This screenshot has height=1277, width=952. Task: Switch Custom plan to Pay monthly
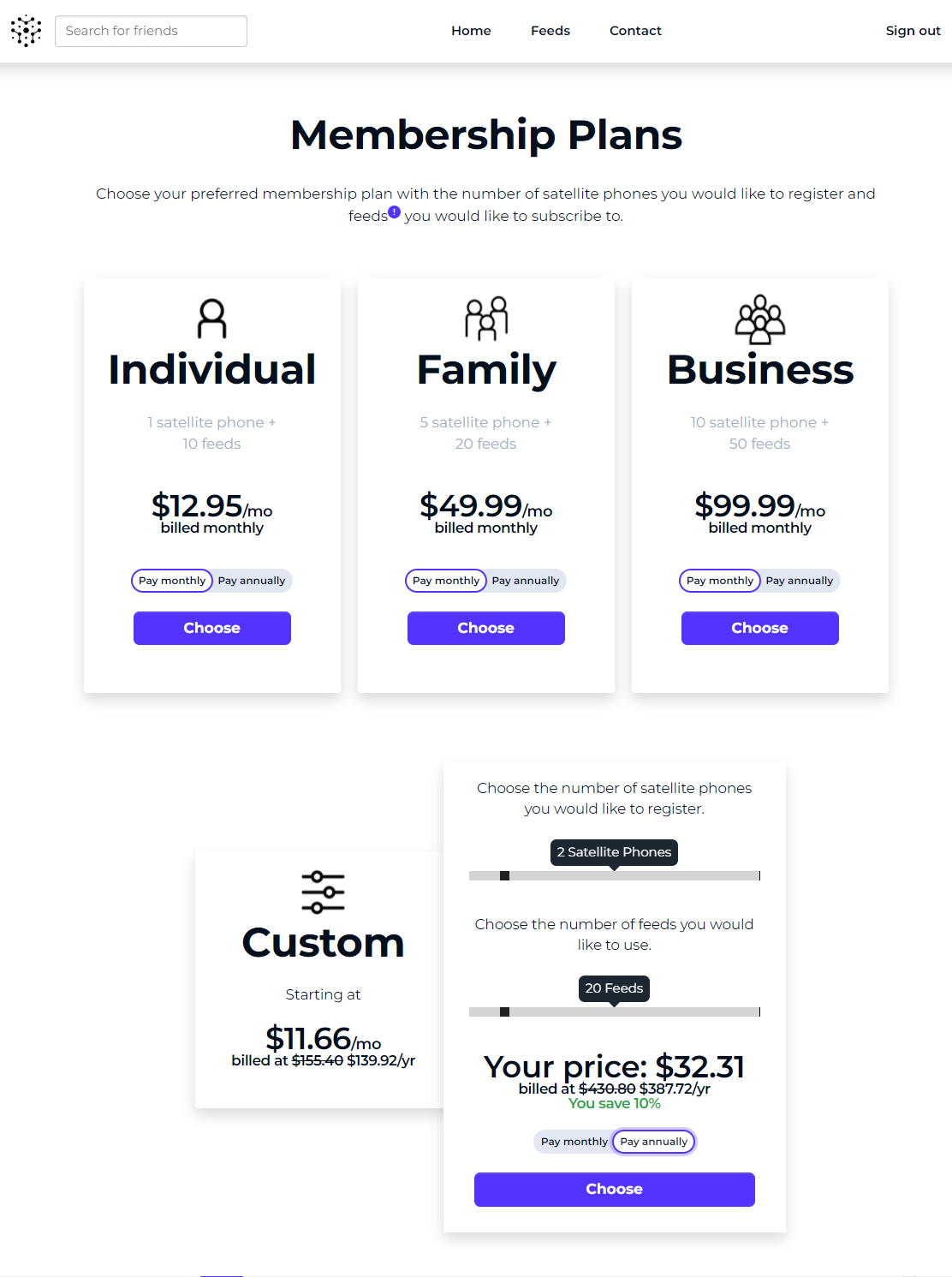coord(574,1142)
